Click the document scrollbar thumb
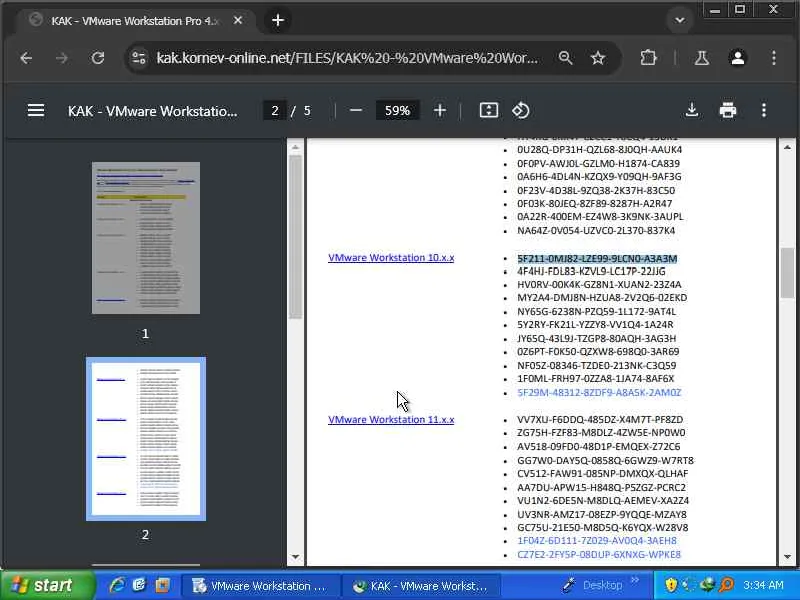Image resolution: width=800 pixels, height=600 pixels. (787, 272)
